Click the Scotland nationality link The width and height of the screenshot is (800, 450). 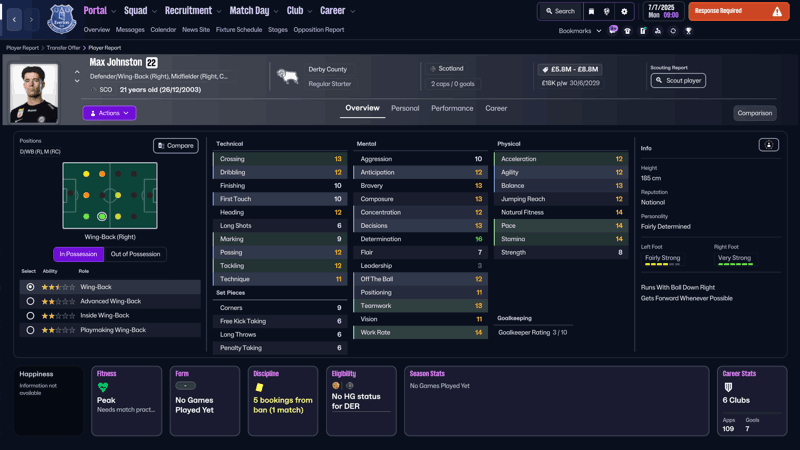coord(451,68)
